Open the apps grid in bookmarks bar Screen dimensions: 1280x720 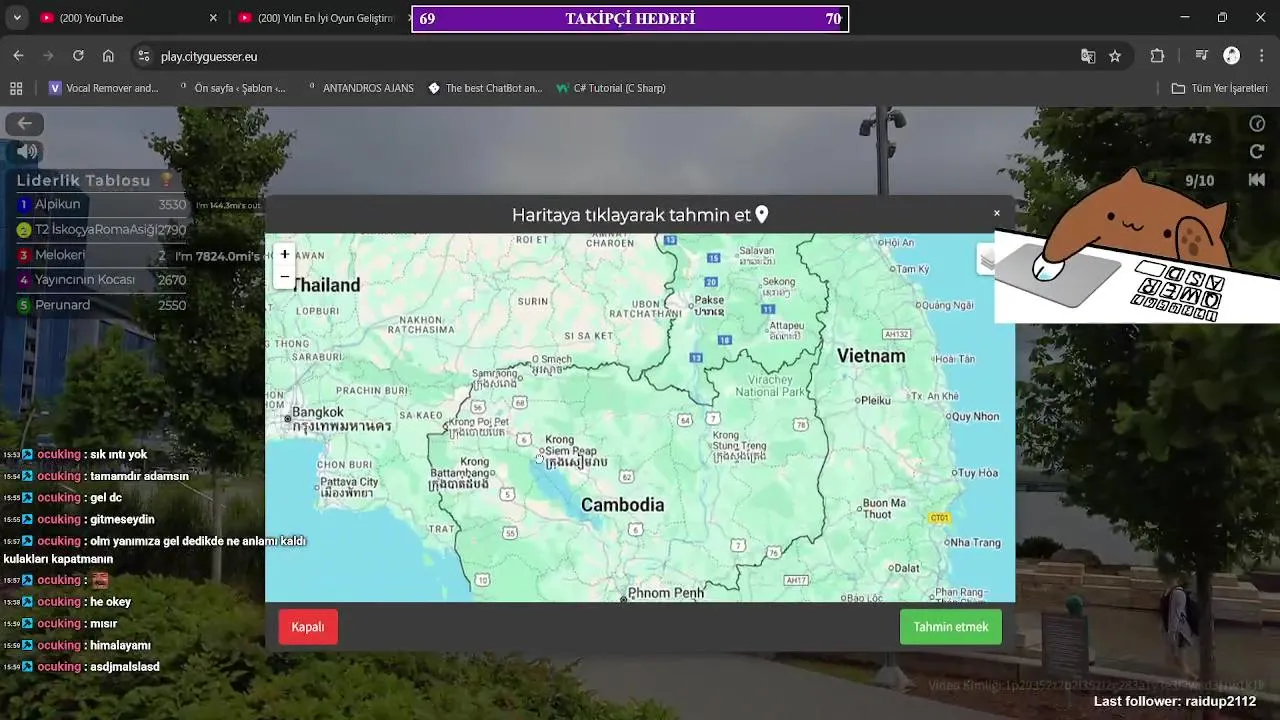(x=16, y=88)
